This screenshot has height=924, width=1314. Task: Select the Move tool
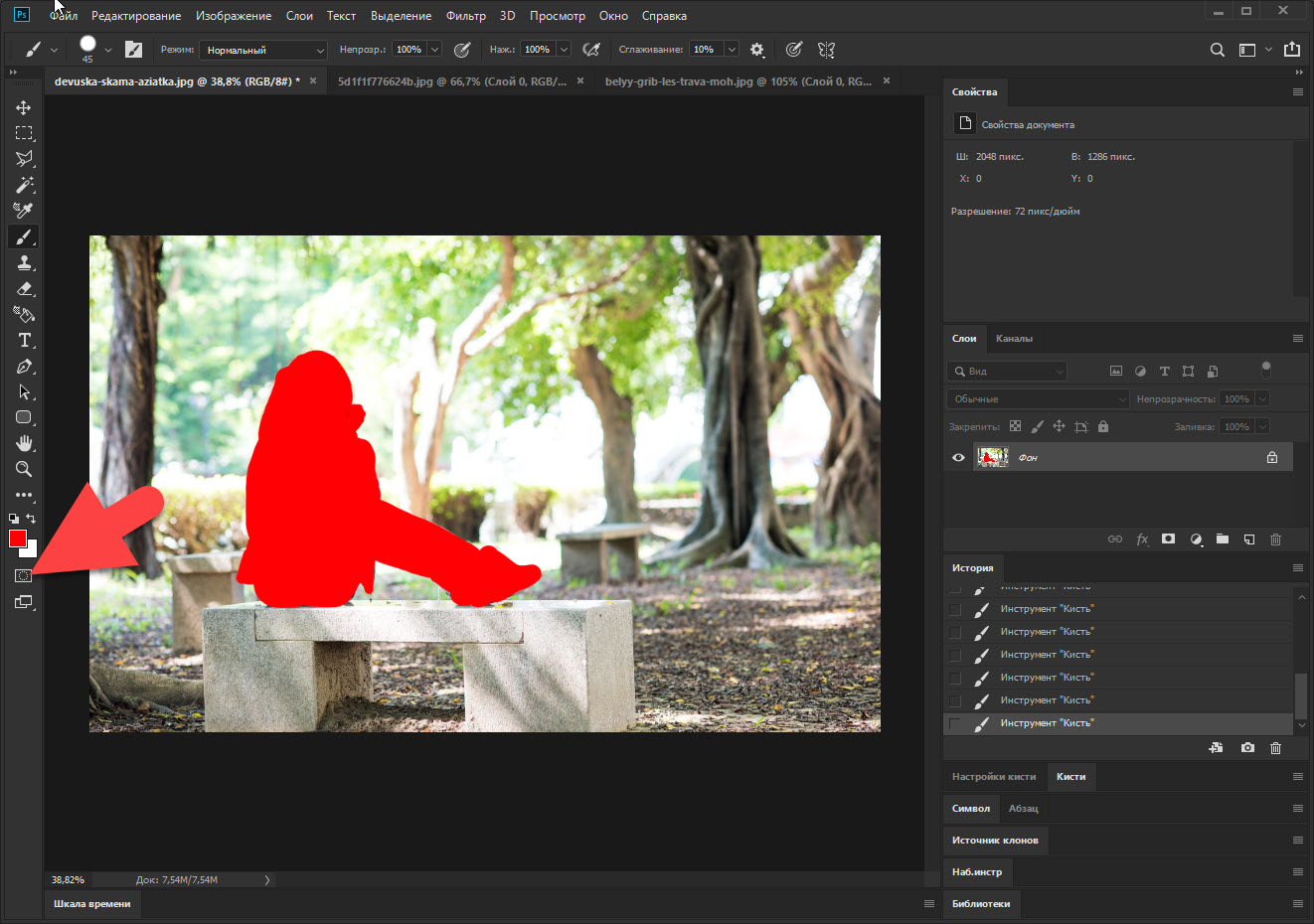click(x=24, y=107)
